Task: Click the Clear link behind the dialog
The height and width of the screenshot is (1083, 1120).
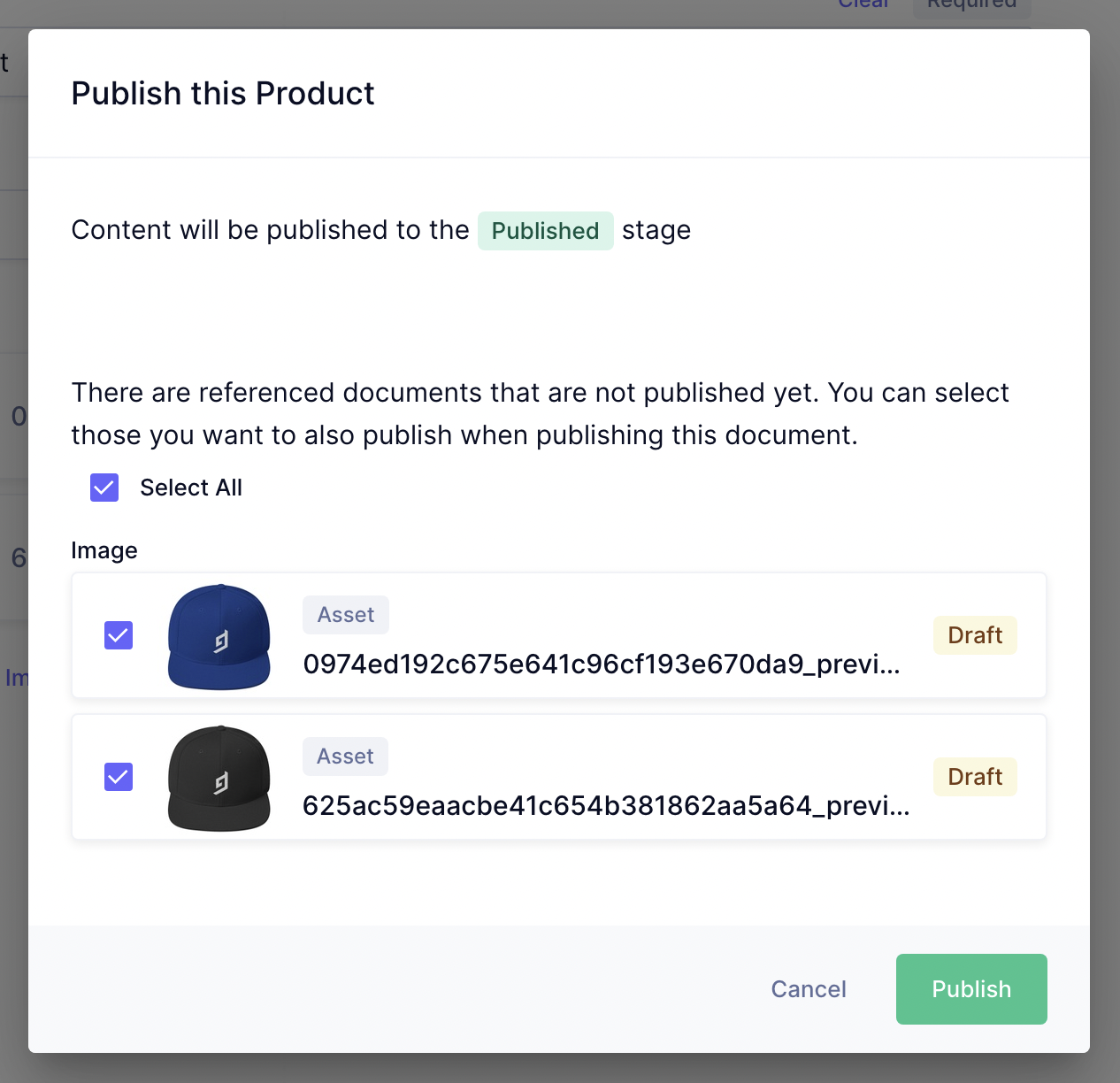Action: click(x=863, y=4)
